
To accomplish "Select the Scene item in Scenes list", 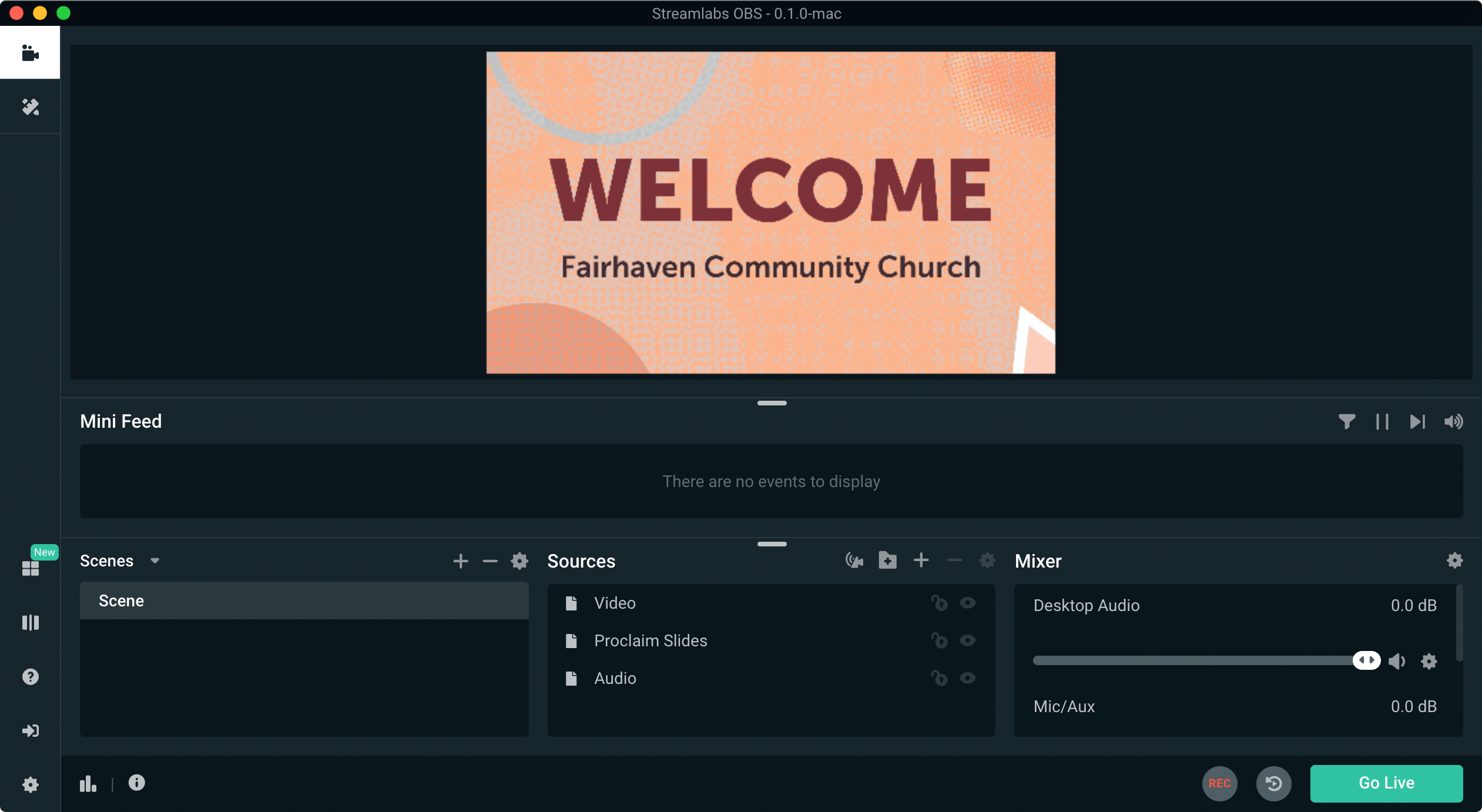I will pyautogui.click(x=304, y=600).
